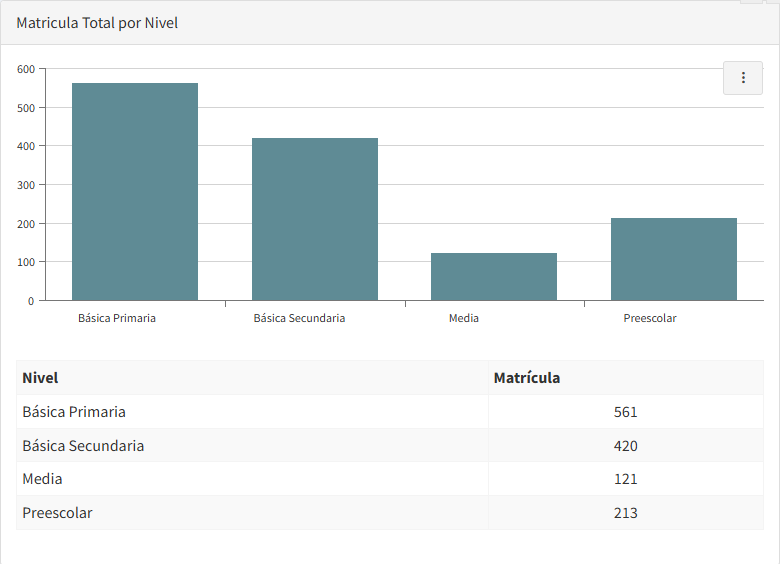This screenshot has height=564, width=780.
Task: Click the 561 enrollment value cell
Action: point(626,412)
